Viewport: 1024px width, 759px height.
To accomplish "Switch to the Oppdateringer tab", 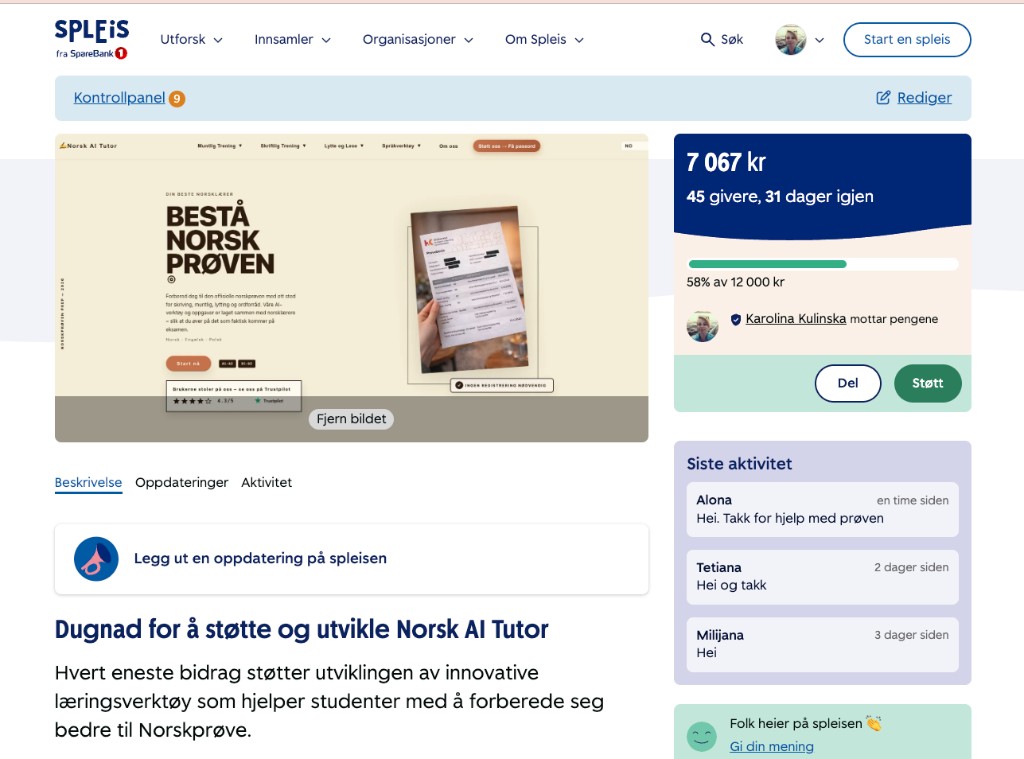I will tap(182, 482).
